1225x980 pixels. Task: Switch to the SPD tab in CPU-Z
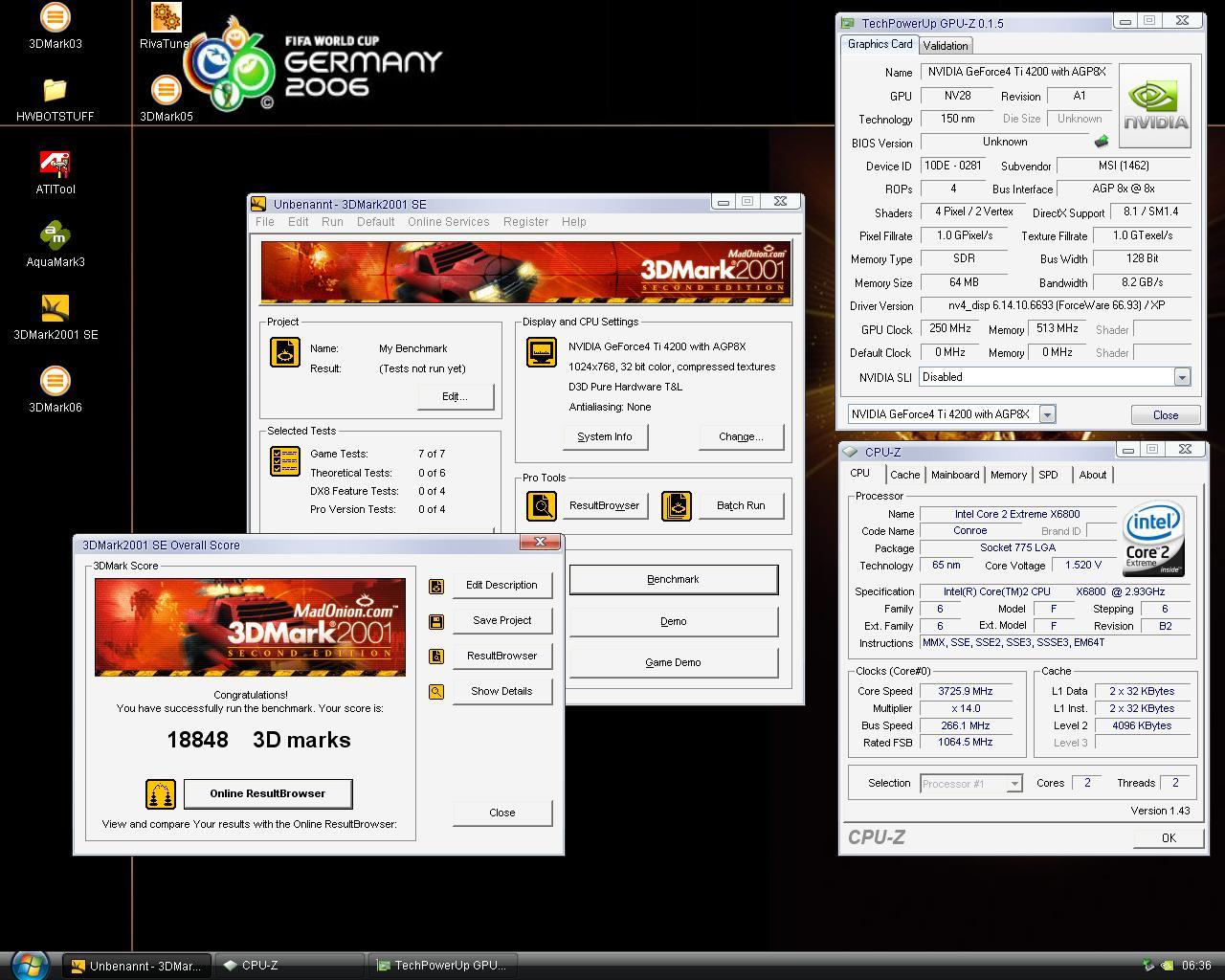pyautogui.click(x=1049, y=475)
